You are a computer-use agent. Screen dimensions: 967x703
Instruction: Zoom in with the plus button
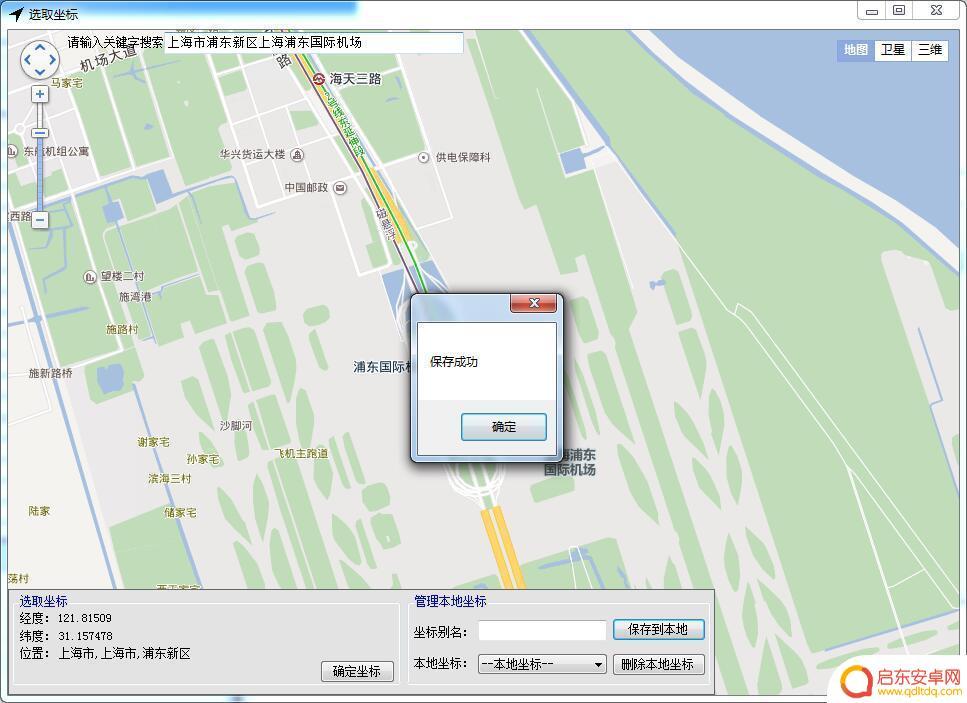[x=40, y=94]
